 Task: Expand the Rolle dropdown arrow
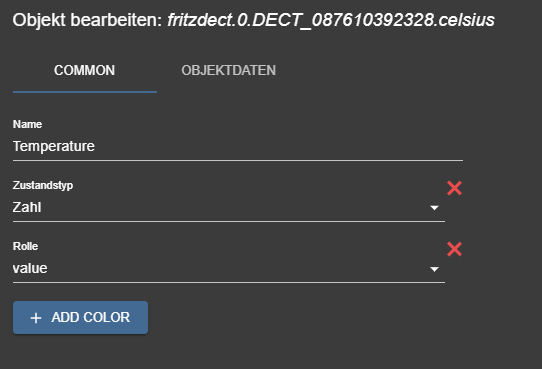click(434, 269)
